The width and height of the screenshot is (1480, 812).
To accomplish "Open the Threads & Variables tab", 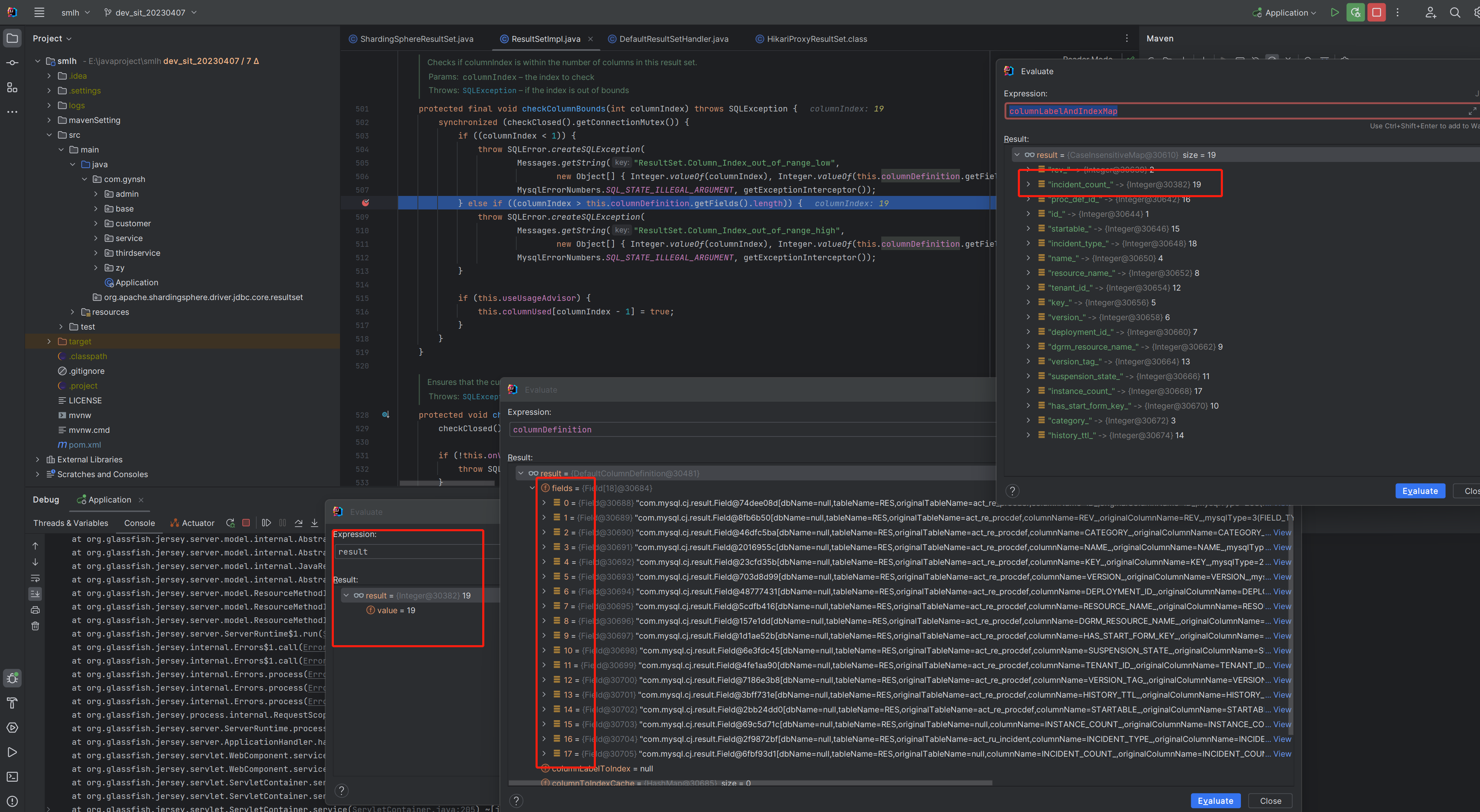I will (x=71, y=523).
